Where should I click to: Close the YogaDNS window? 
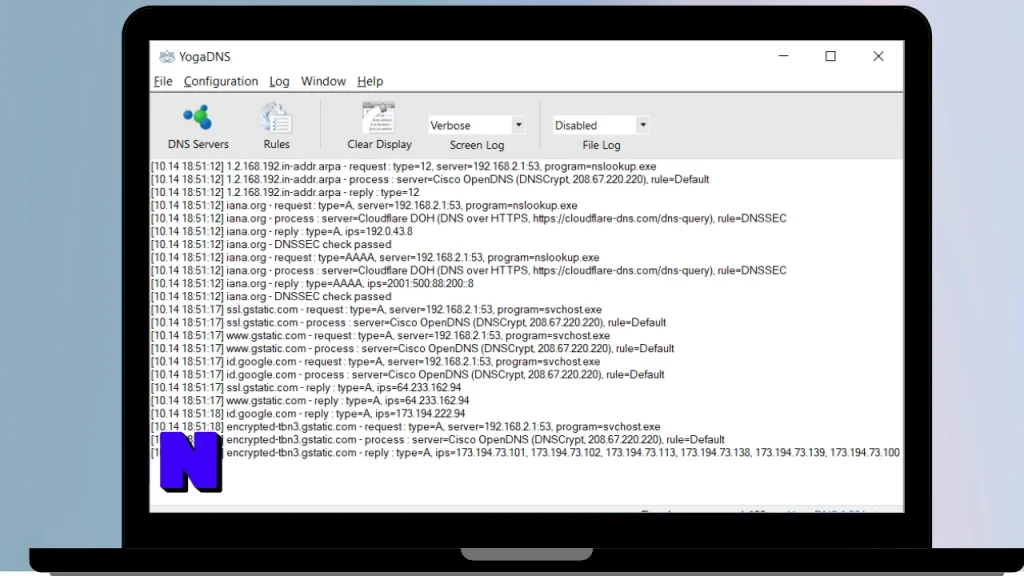pyautogui.click(x=878, y=56)
